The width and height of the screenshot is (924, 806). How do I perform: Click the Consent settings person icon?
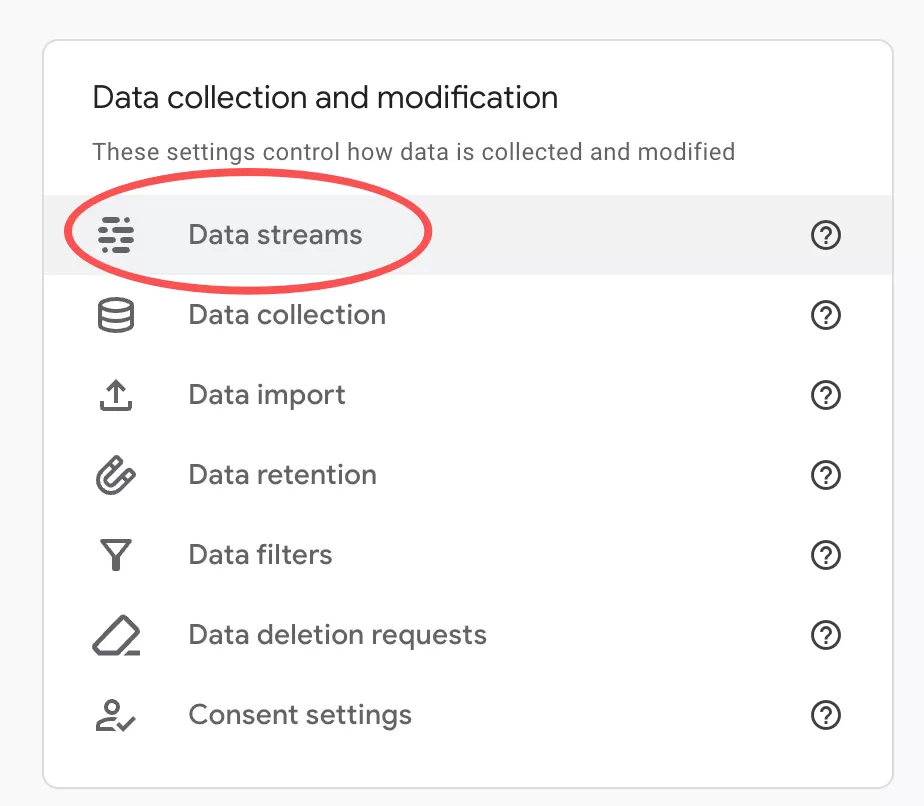[116, 715]
